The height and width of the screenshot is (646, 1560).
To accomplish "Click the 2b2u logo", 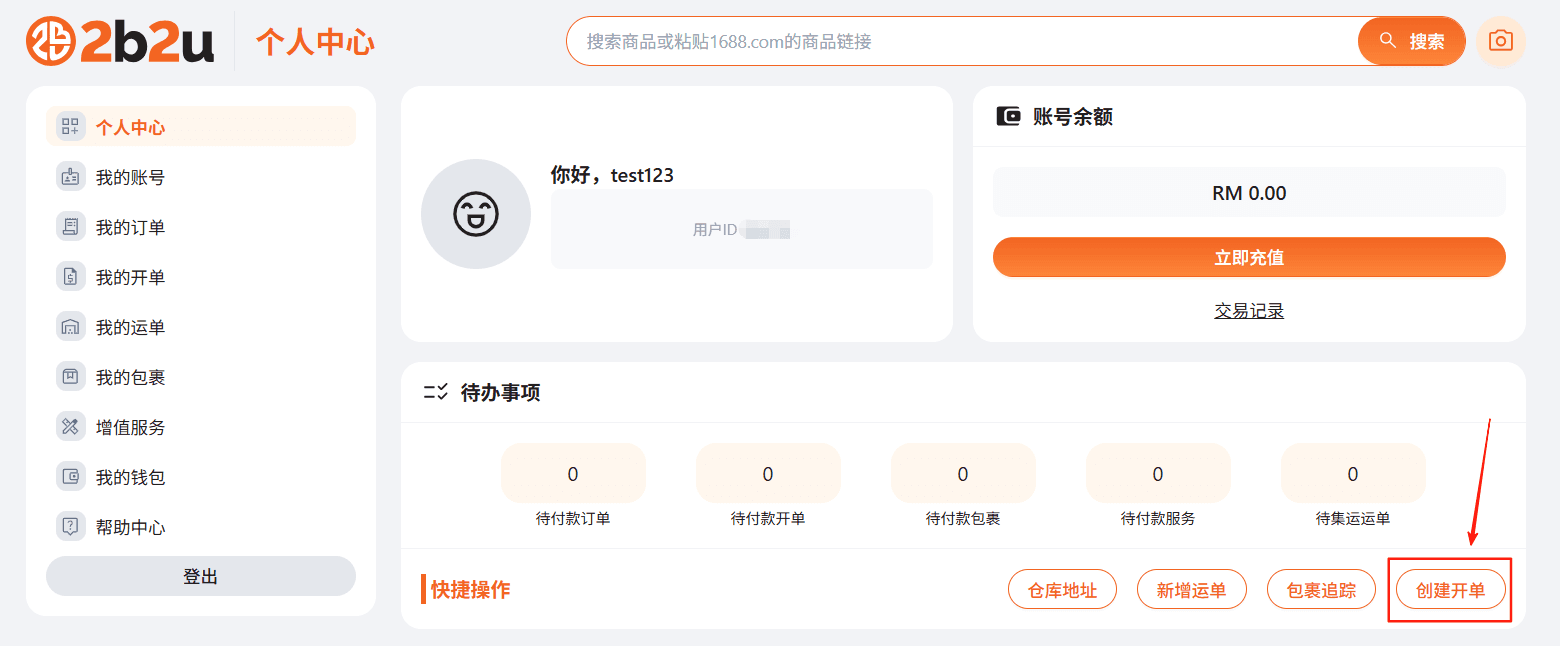I will point(120,40).
